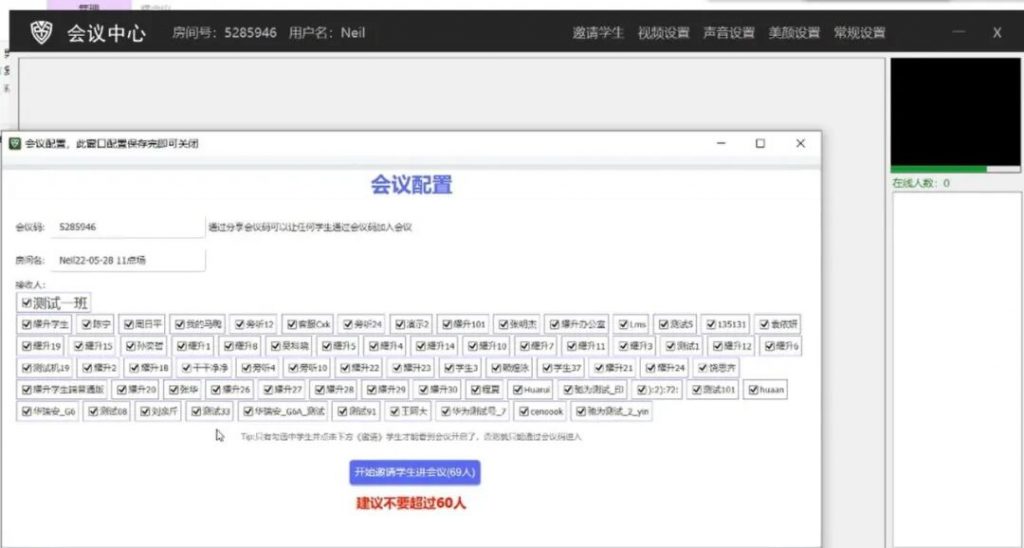Open 视频设置 in the top bar

[x=663, y=33]
